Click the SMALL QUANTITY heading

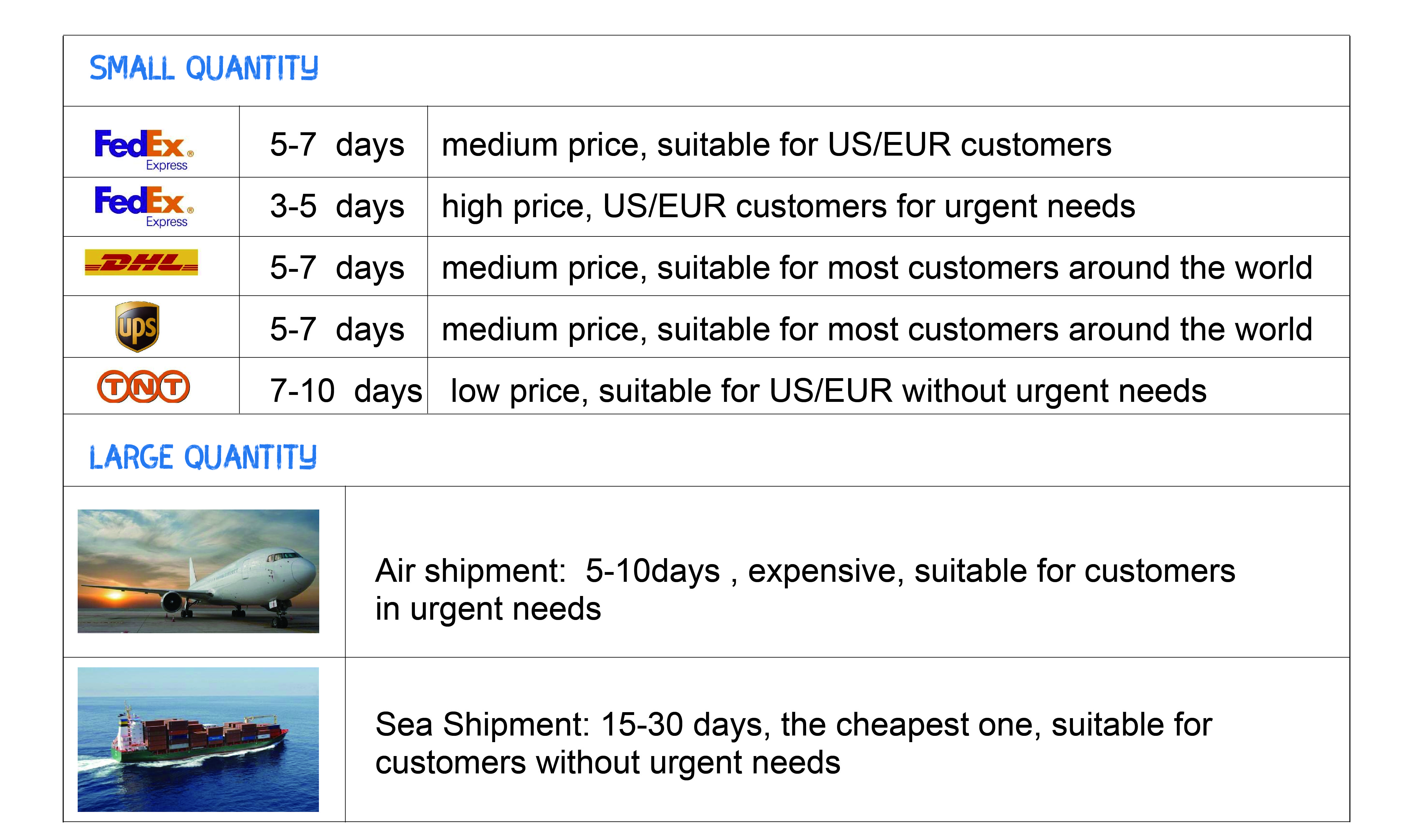pos(204,69)
